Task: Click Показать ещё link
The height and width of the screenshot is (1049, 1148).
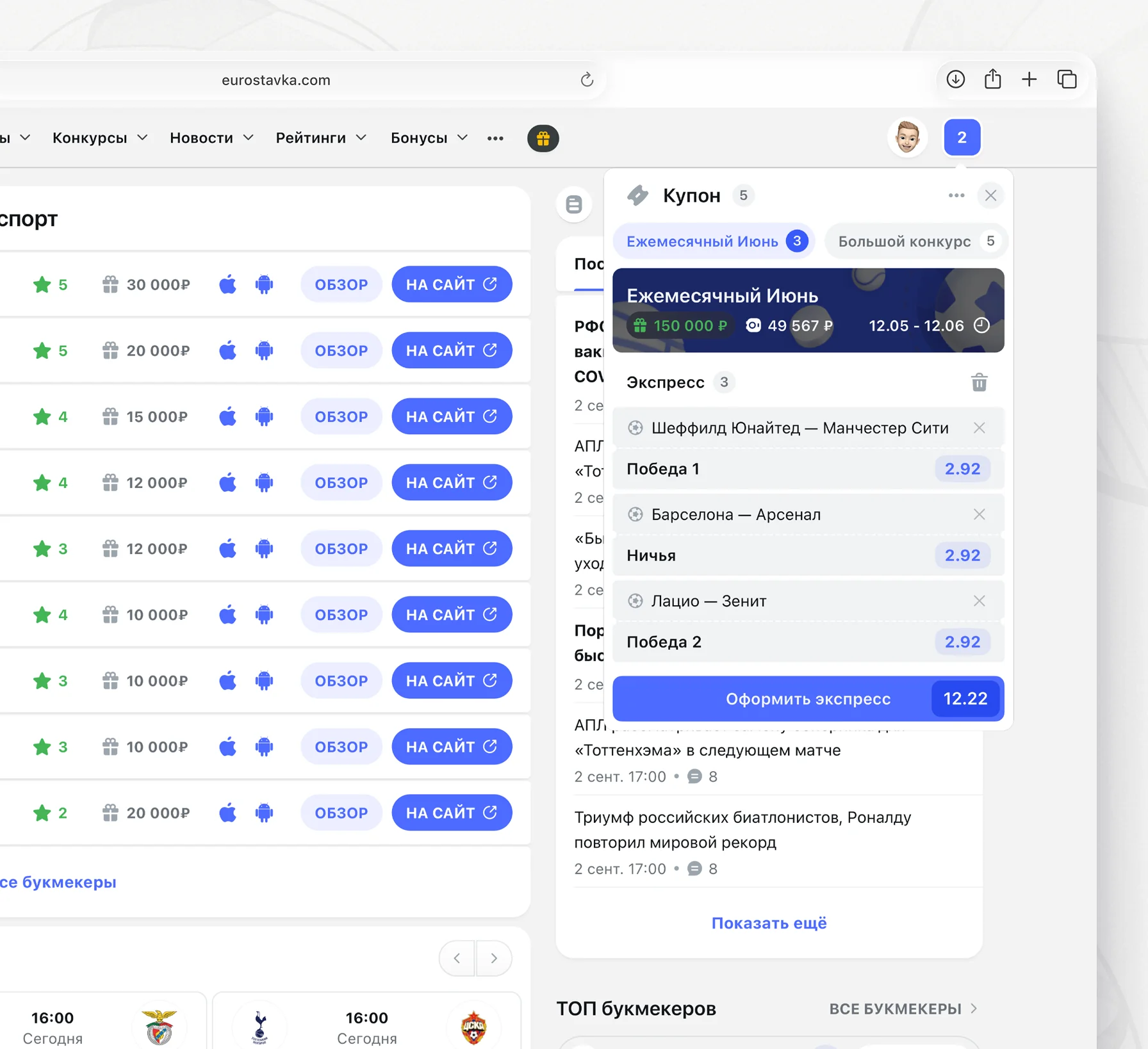Action: (769, 923)
